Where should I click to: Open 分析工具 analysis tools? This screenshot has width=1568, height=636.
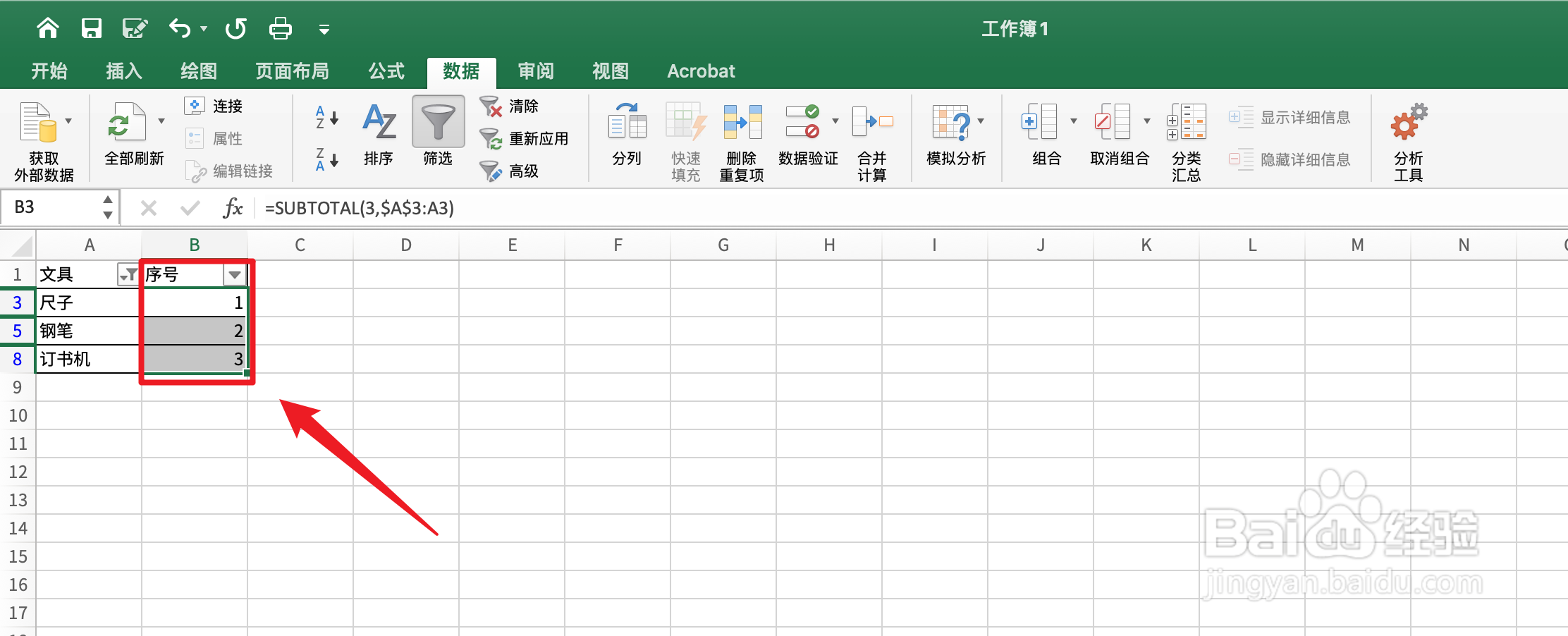pos(1409,141)
